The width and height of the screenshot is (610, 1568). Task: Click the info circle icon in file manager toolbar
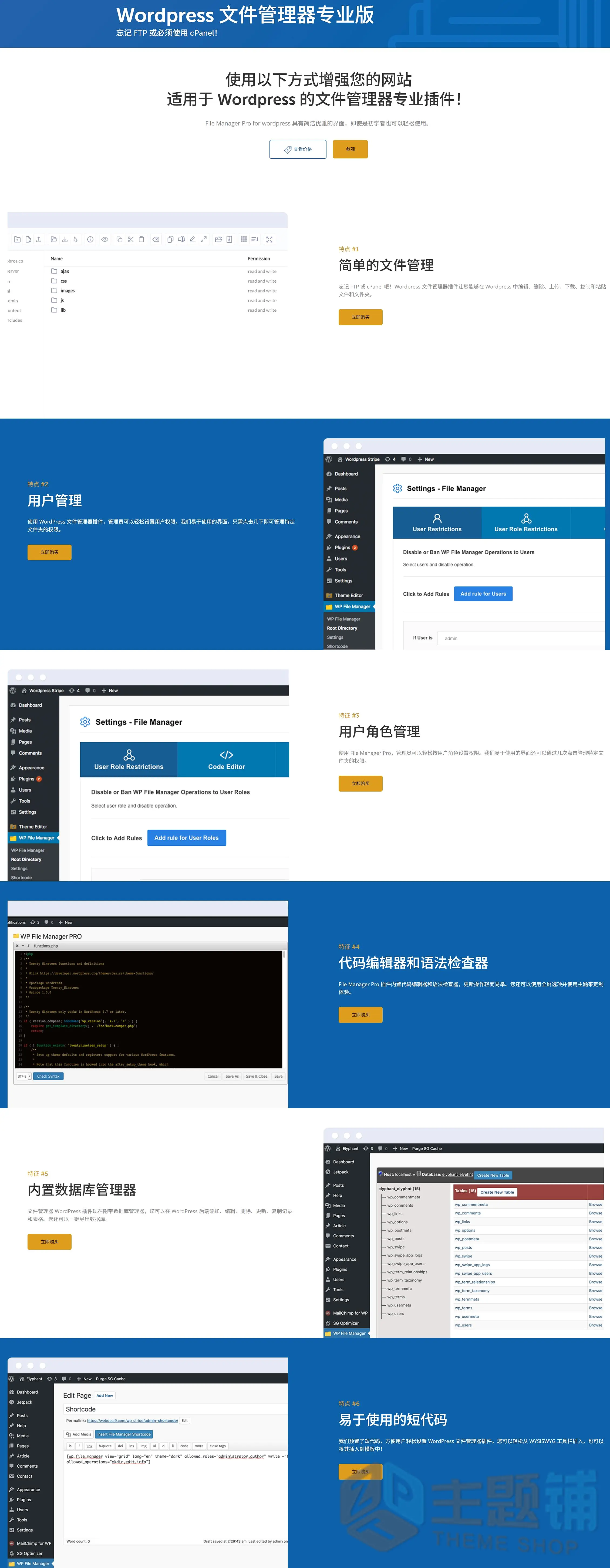[x=90, y=239]
